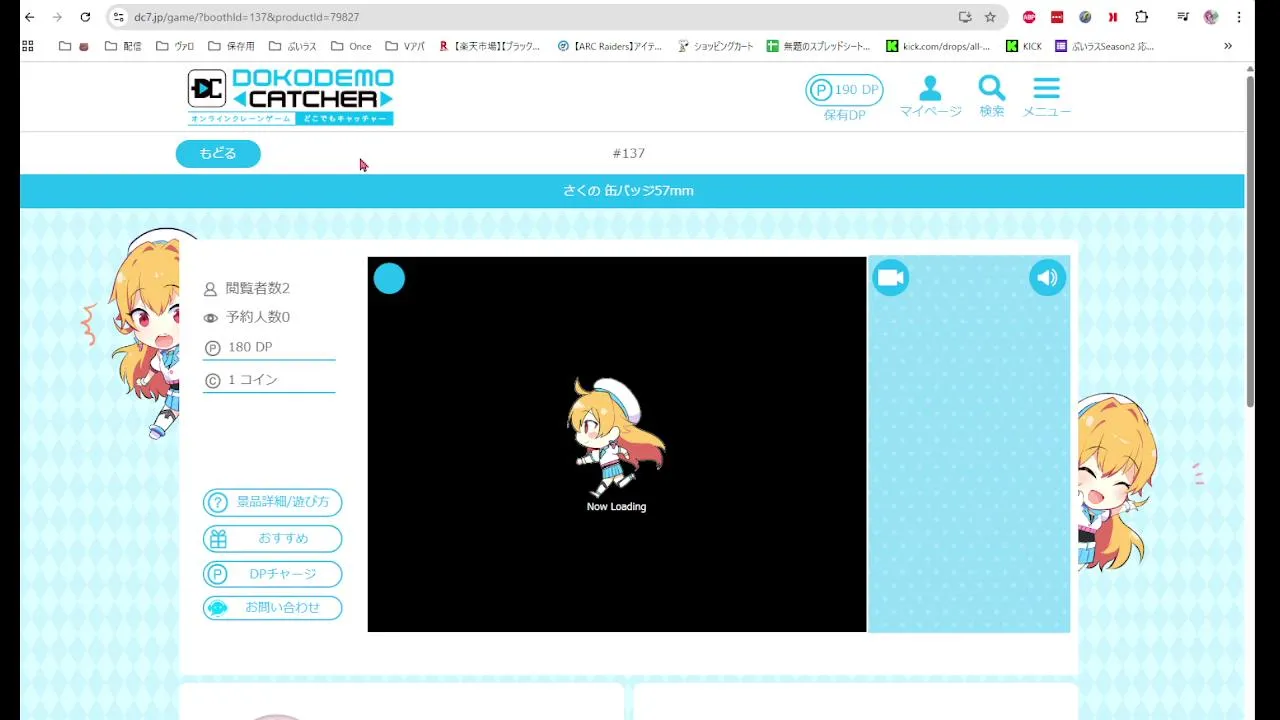Open the ぶいラスSeason2 bookmark
This screenshot has height=720, width=1280.
click(x=1105, y=46)
